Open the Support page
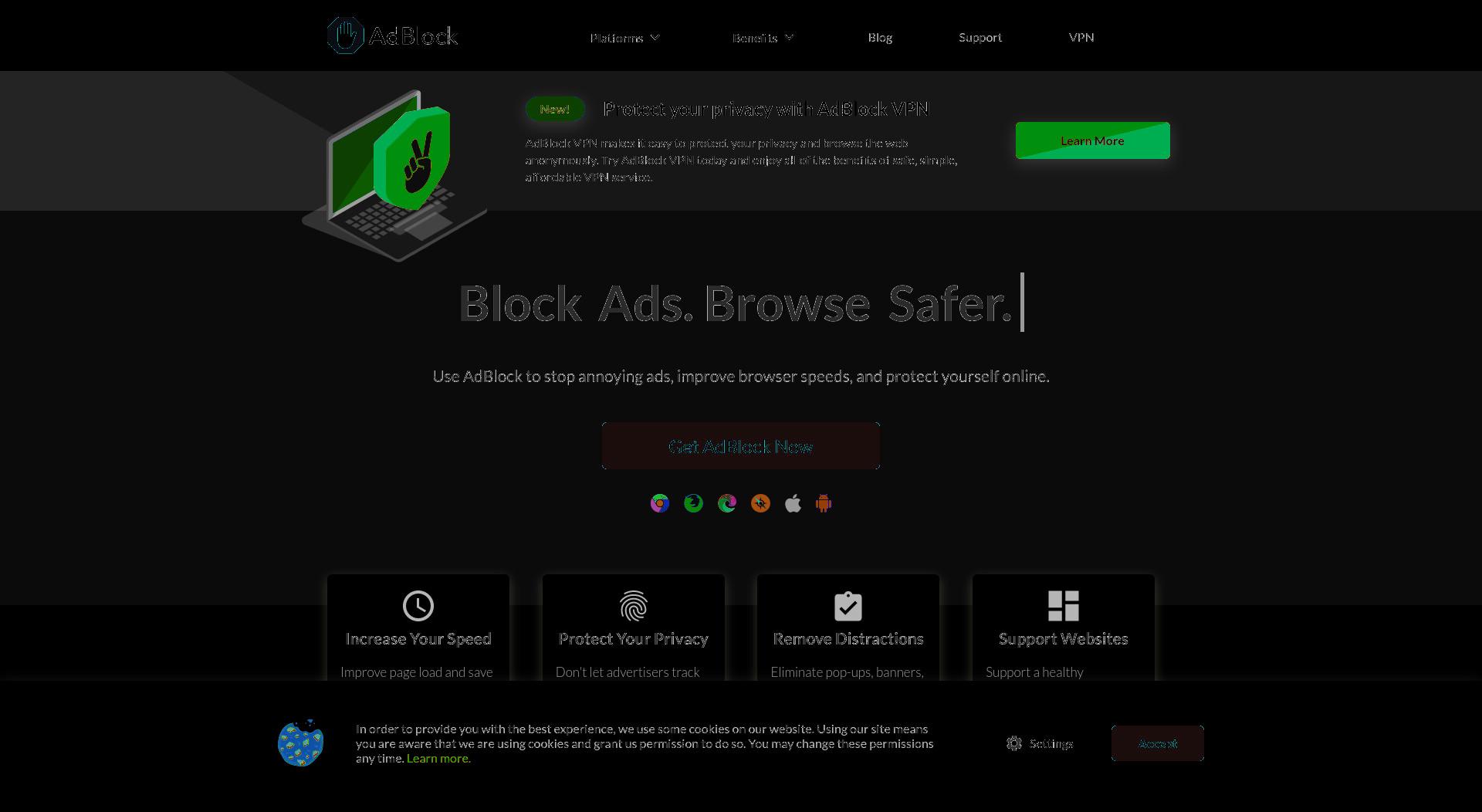 click(980, 38)
